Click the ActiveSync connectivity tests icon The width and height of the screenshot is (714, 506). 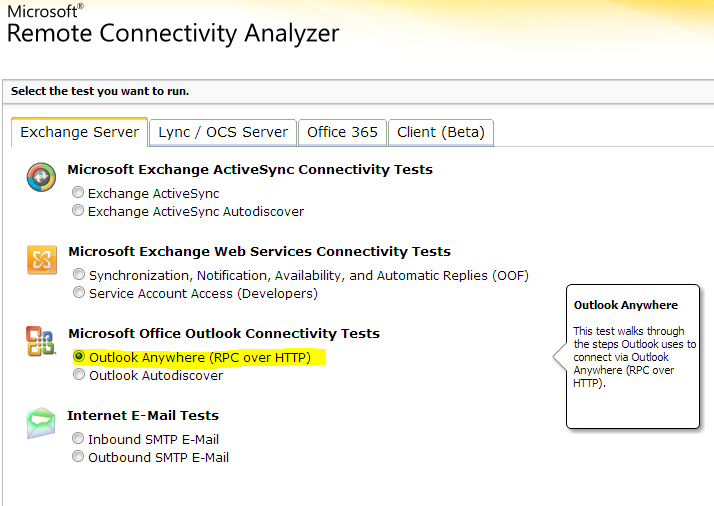(41, 177)
